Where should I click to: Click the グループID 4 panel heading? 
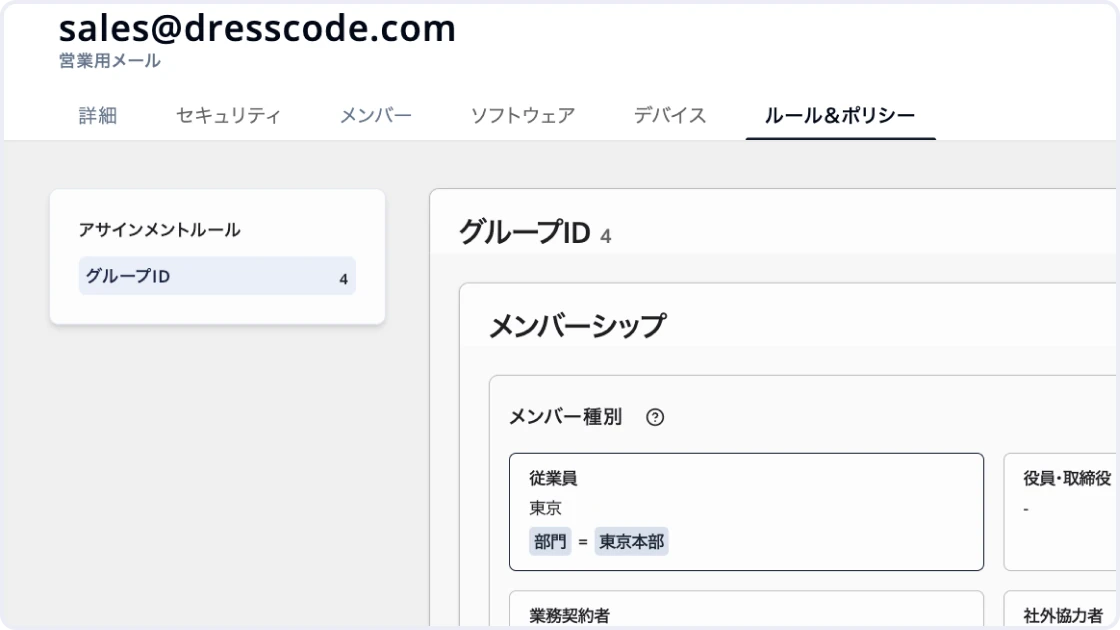(x=535, y=233)
